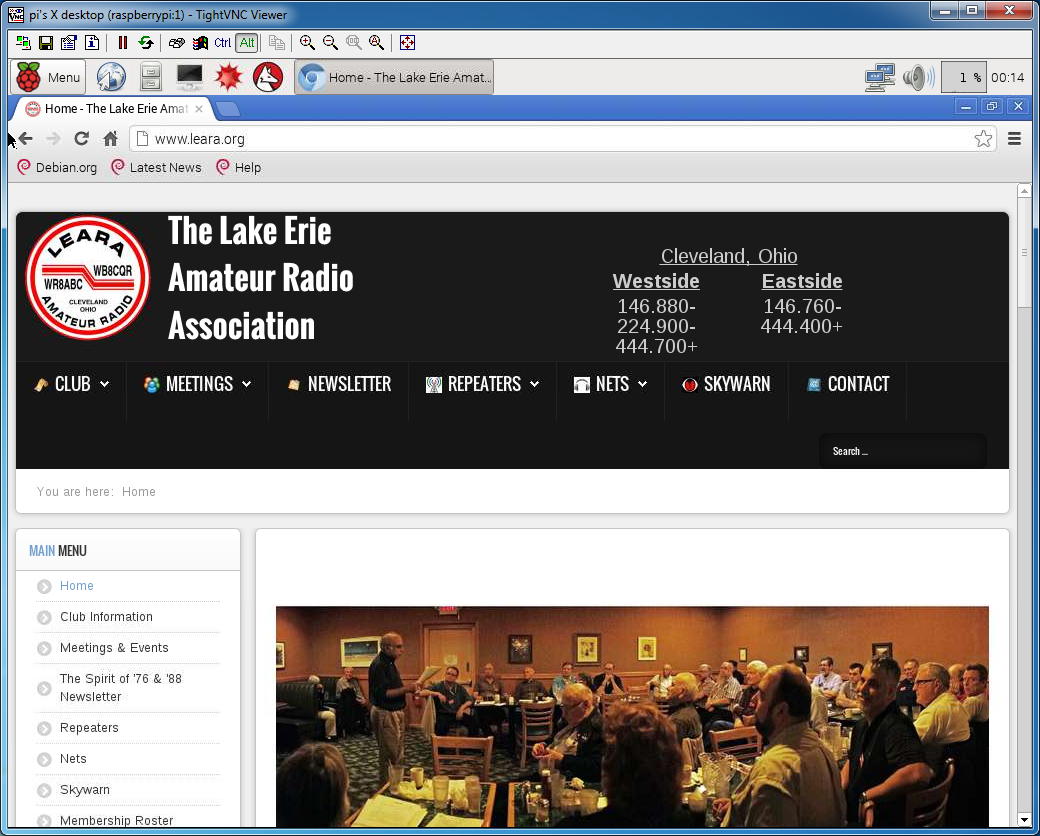Select Home in the Main Menu sidebar
Screen dimensions: 1040x836
(76, 586)
